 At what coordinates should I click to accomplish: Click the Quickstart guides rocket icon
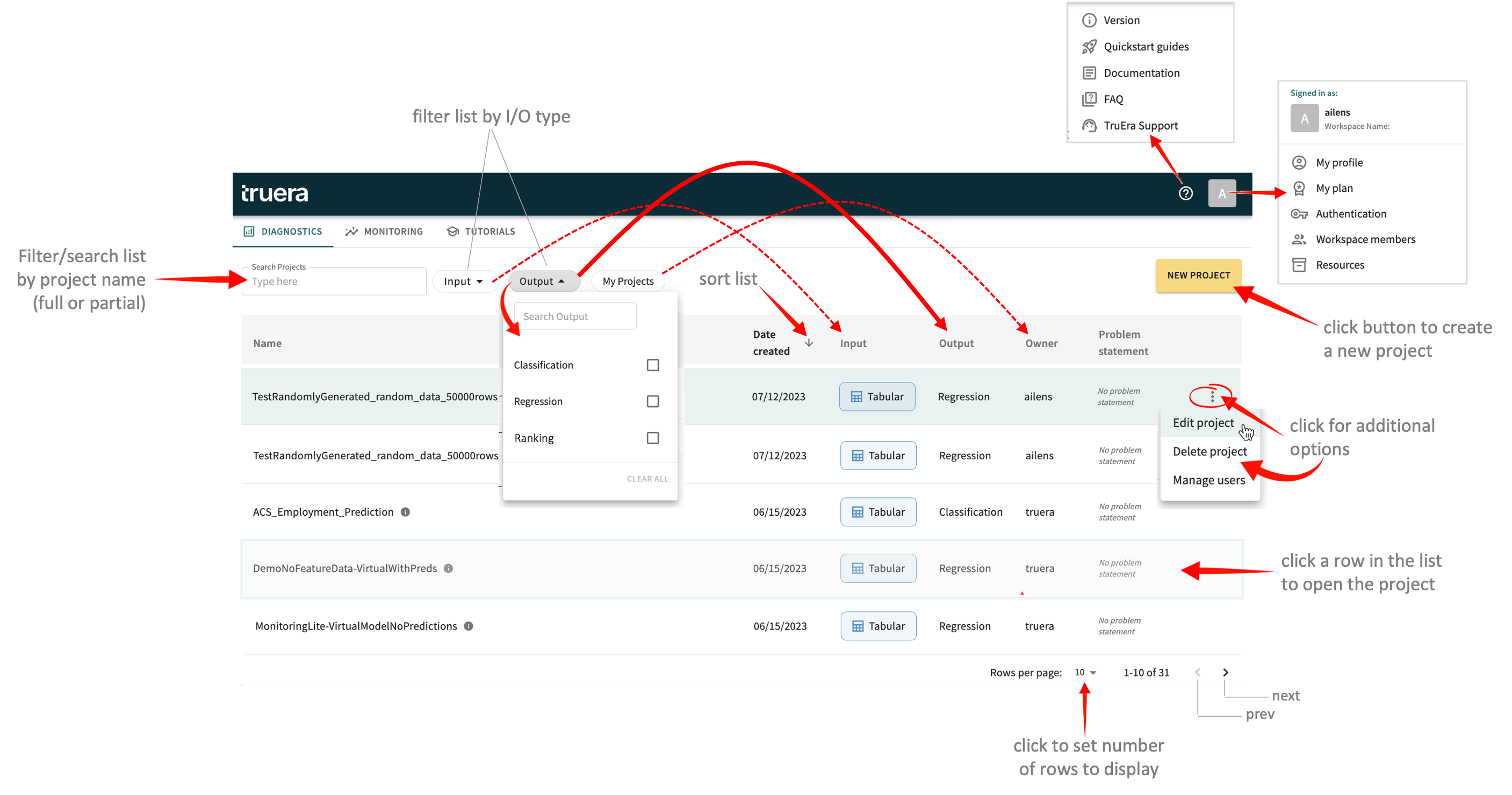1089,46
